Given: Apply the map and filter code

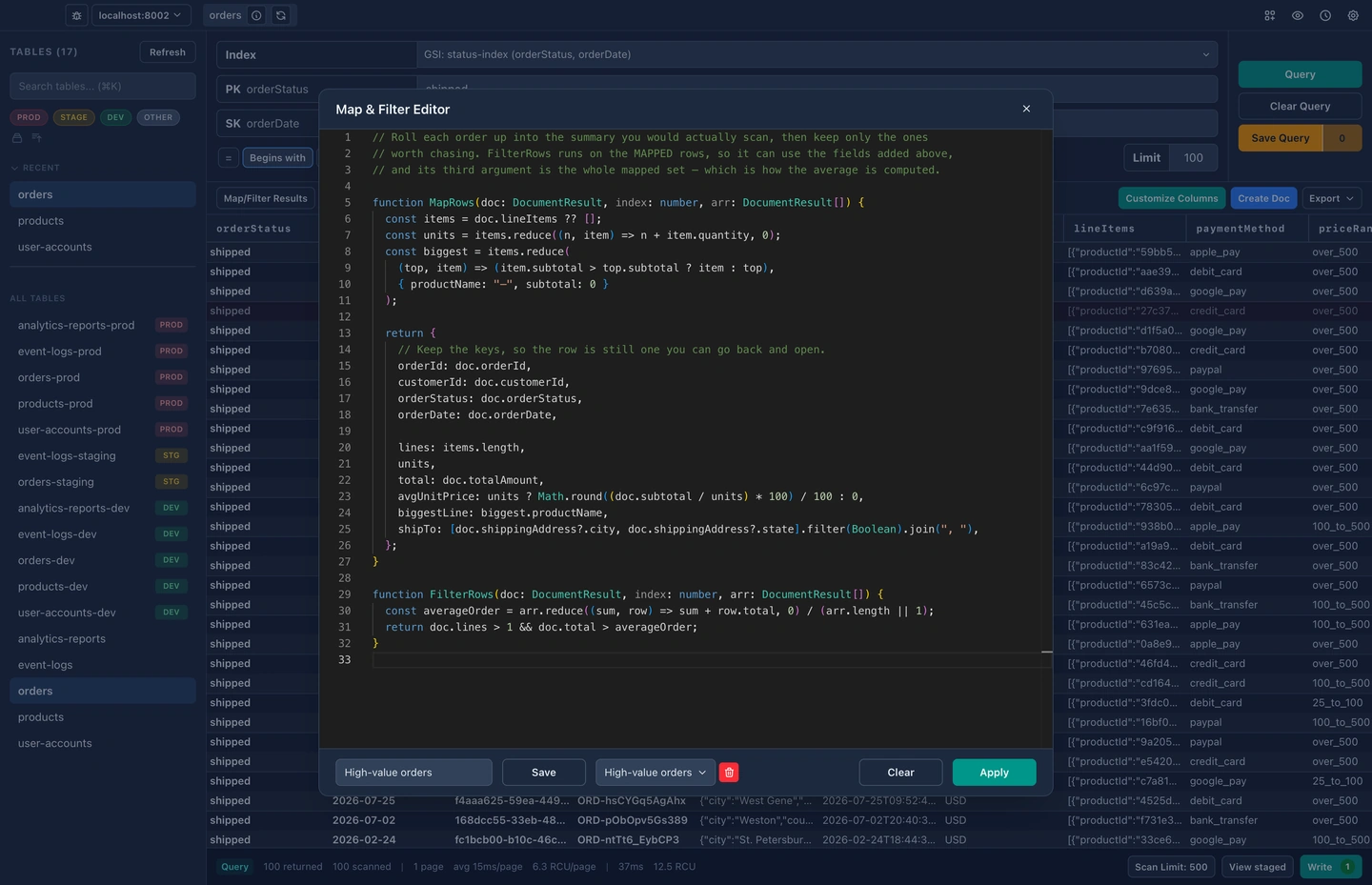Looking at the screenshot, I should click(x=994, y=773).
